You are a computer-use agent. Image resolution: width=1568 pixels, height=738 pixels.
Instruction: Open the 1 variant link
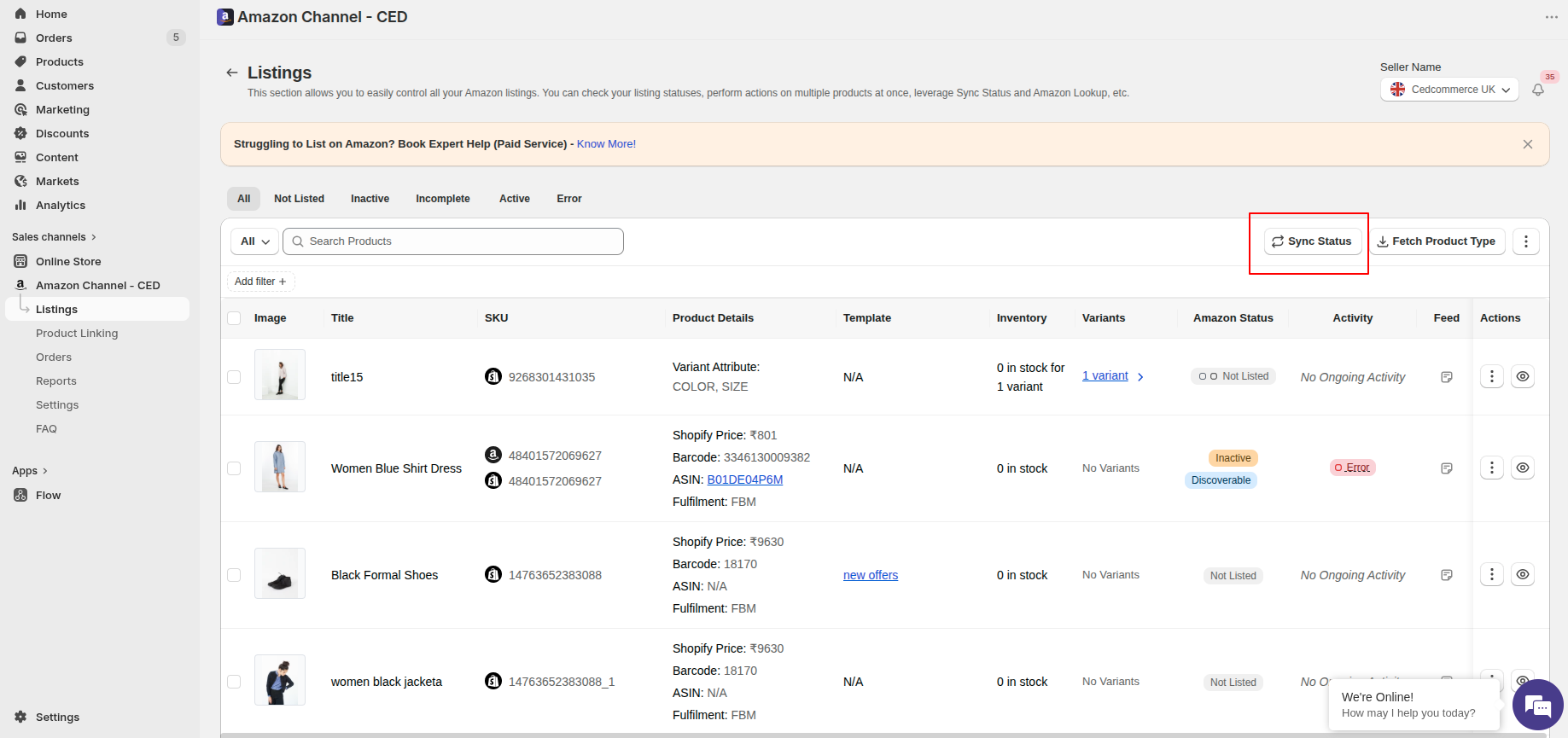(1105, 375)
